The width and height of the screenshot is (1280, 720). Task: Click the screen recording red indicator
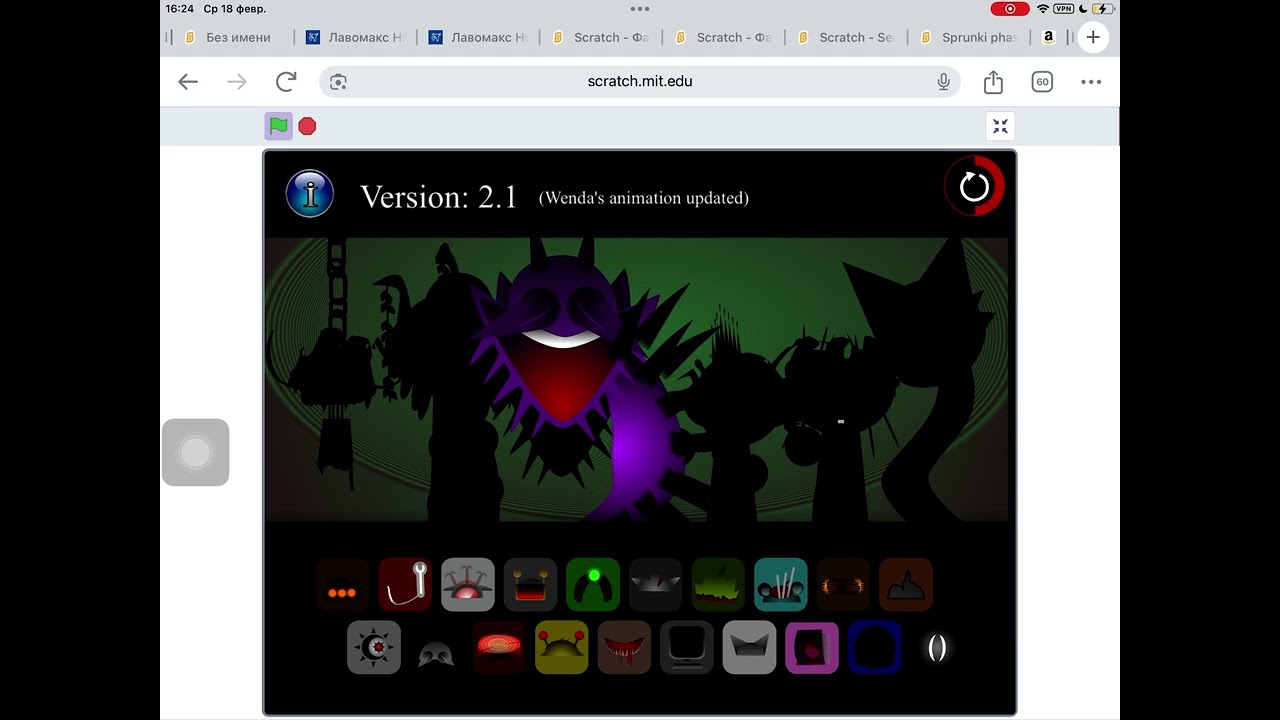tap(1010, 9)
